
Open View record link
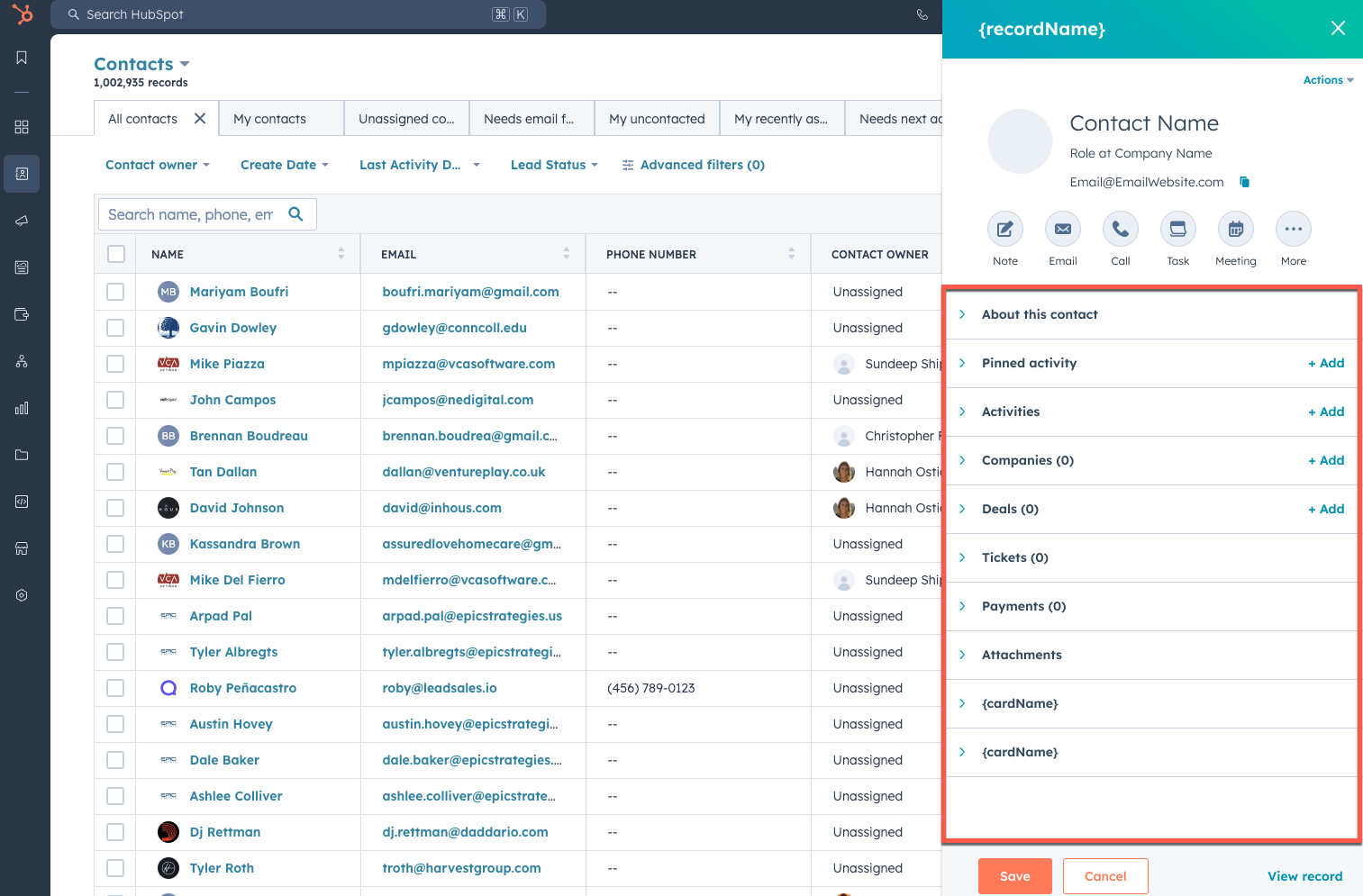(1304, 875)
